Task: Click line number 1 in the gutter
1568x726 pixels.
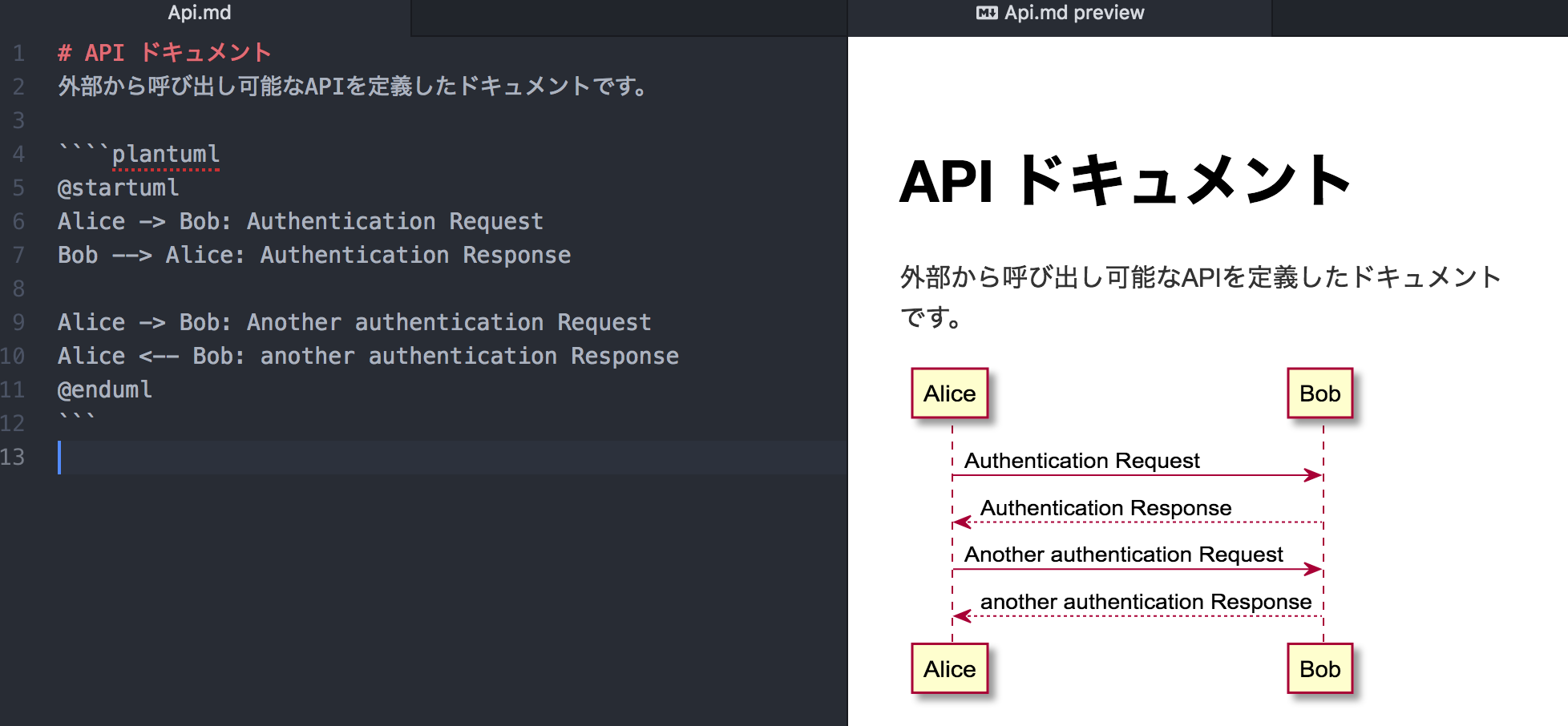Action: (18, 53)
